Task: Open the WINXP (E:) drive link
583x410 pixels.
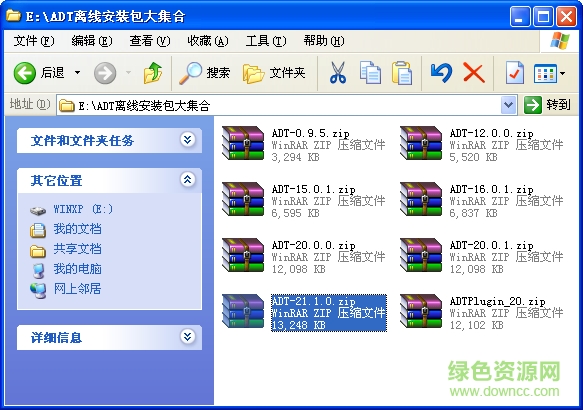Action: tap(83, 209)
